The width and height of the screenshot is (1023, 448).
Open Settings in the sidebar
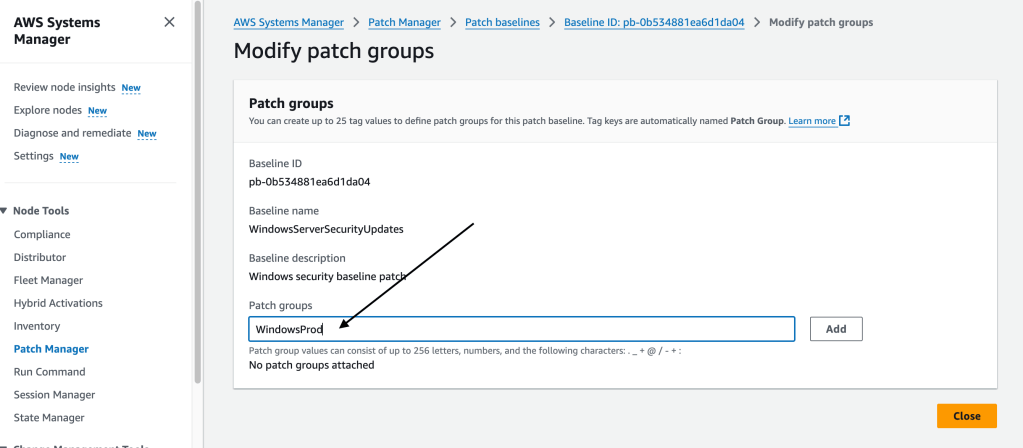(33, 156)
